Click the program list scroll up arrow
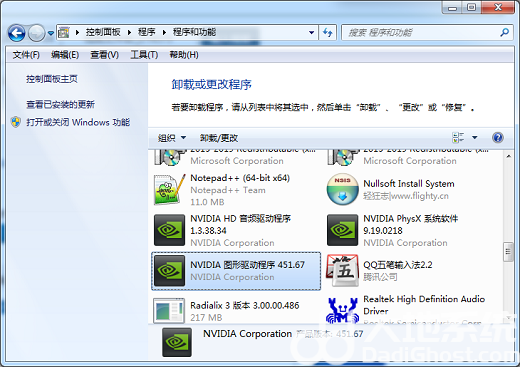 508,156
